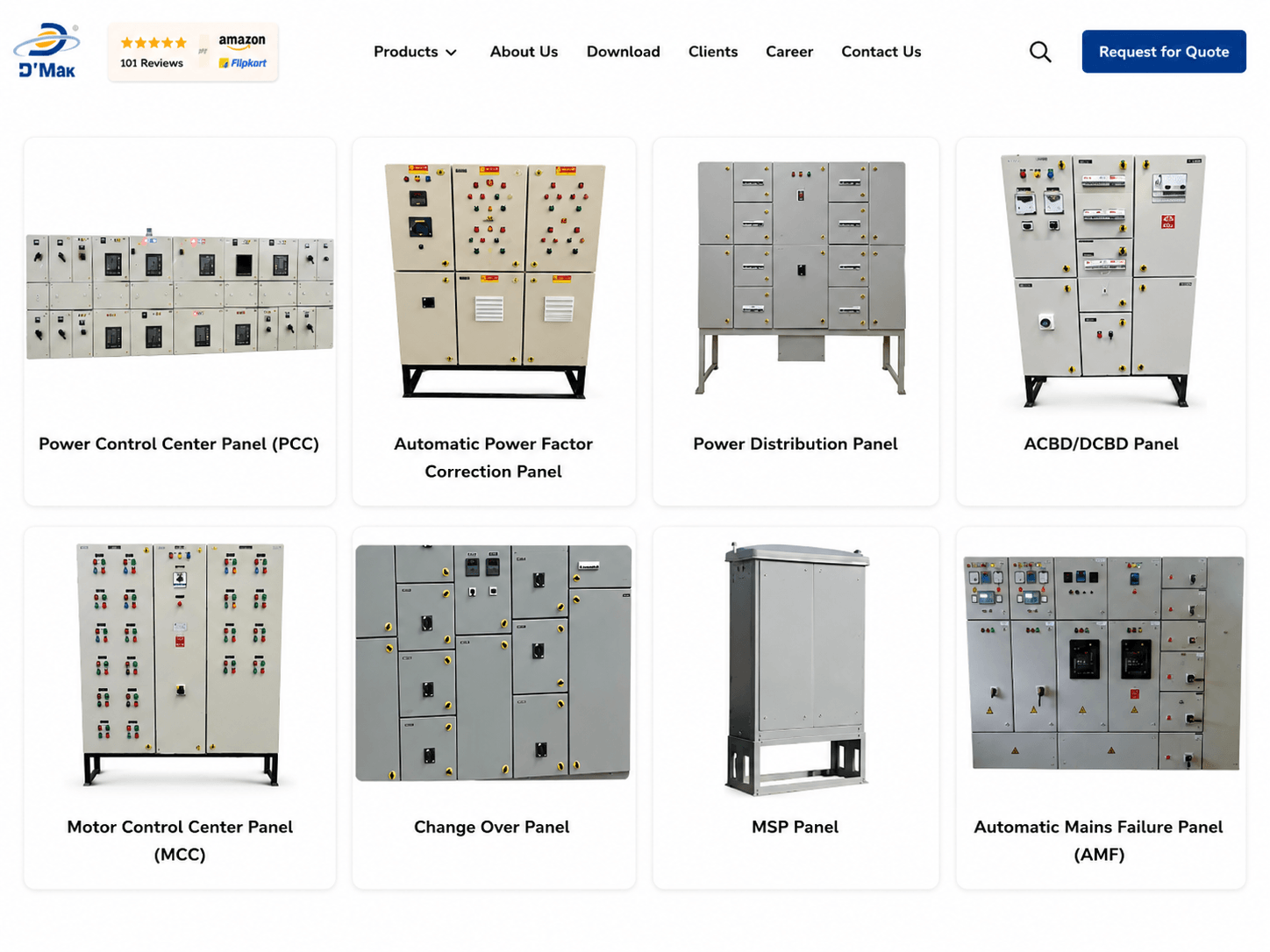Open the Amazon Flipkart reviews badge
The width and height of the screenshot is (1270, 952).
pos(193,52)
